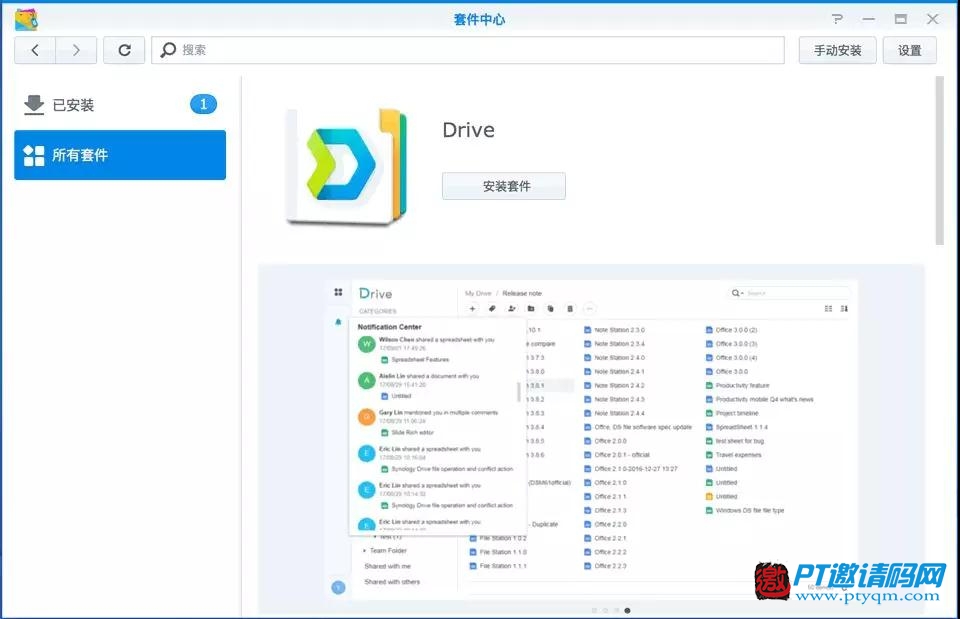Click the vertical scrollbar of the detail pane
The image size is (960, 619).
939,160
